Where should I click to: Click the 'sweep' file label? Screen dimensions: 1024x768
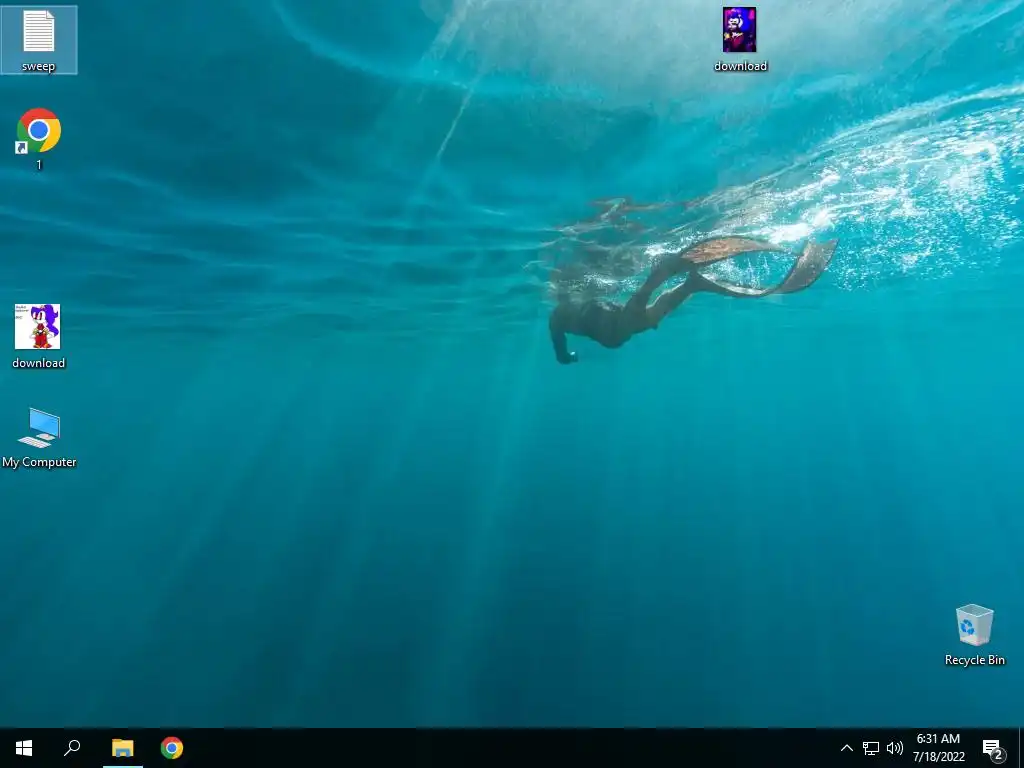point(39,66)
